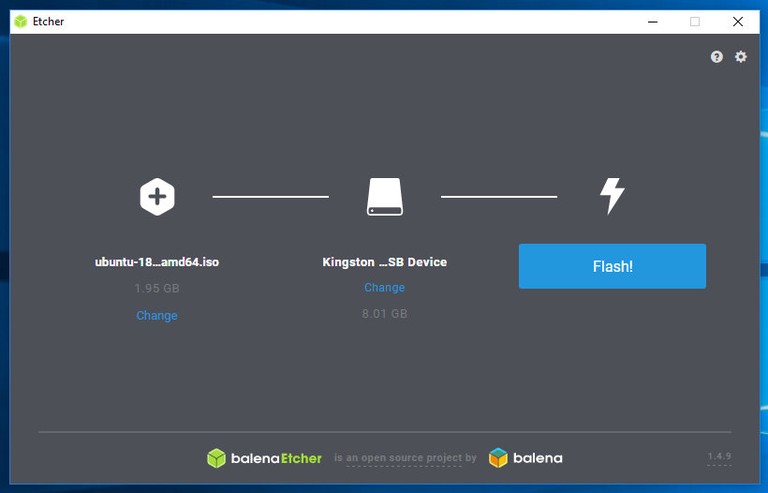The width and height of the screenshot is (768, 493).
Task: Click the Kingston ...SB Device label
Action: pyautogui.click(x=384, y=262)
